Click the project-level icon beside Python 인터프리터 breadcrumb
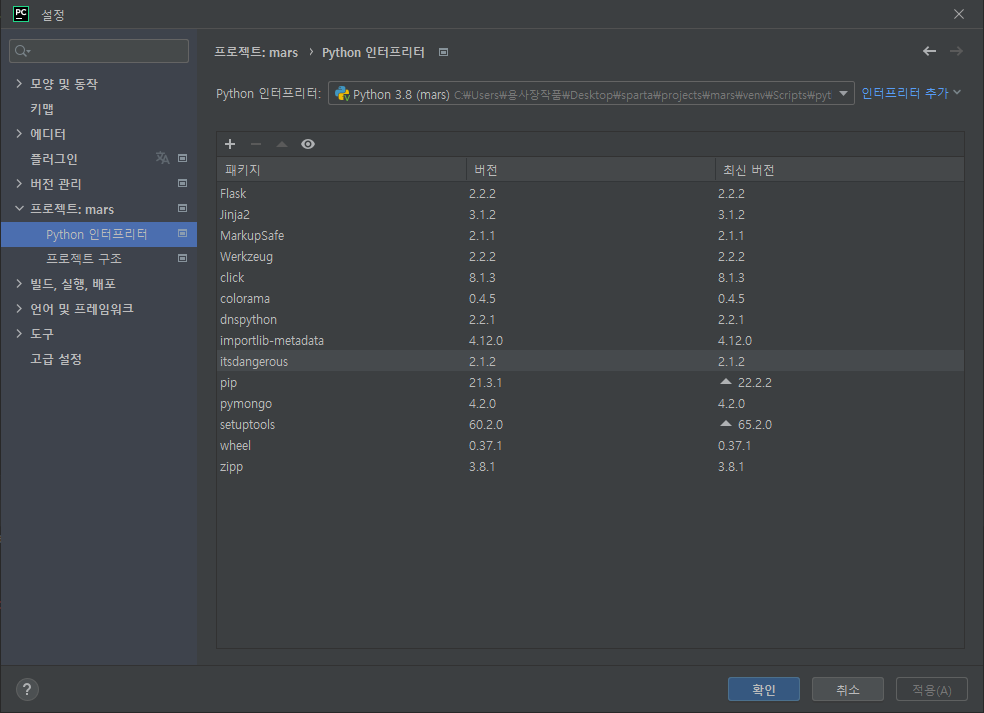The height and width of the screenshot is (713, 984). point(443,52)
